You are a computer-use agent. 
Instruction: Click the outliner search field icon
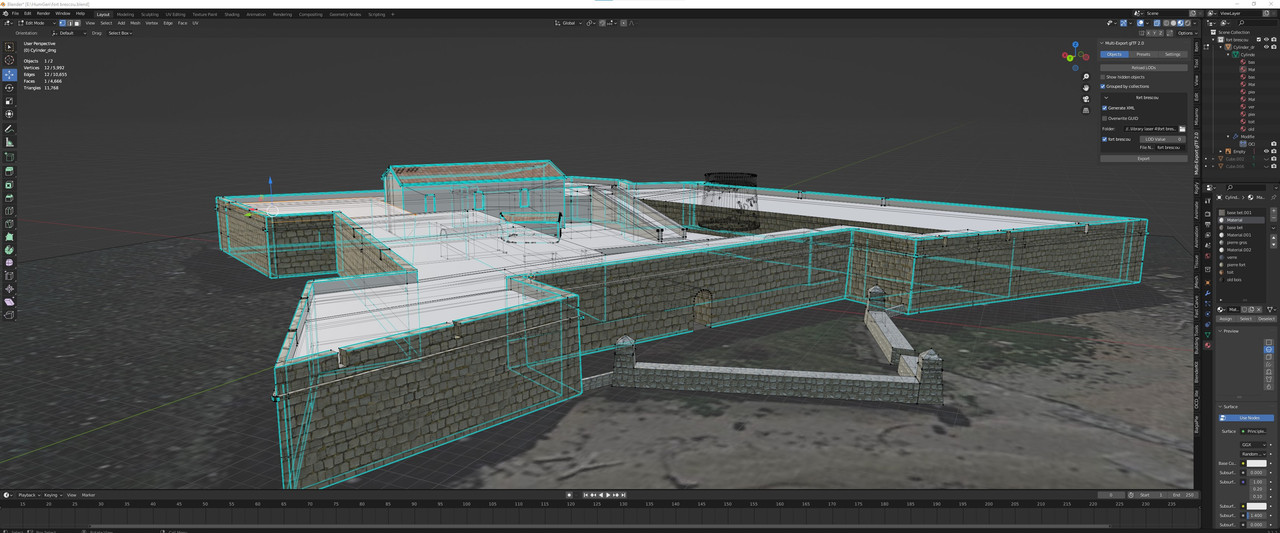click(1241, 23)
